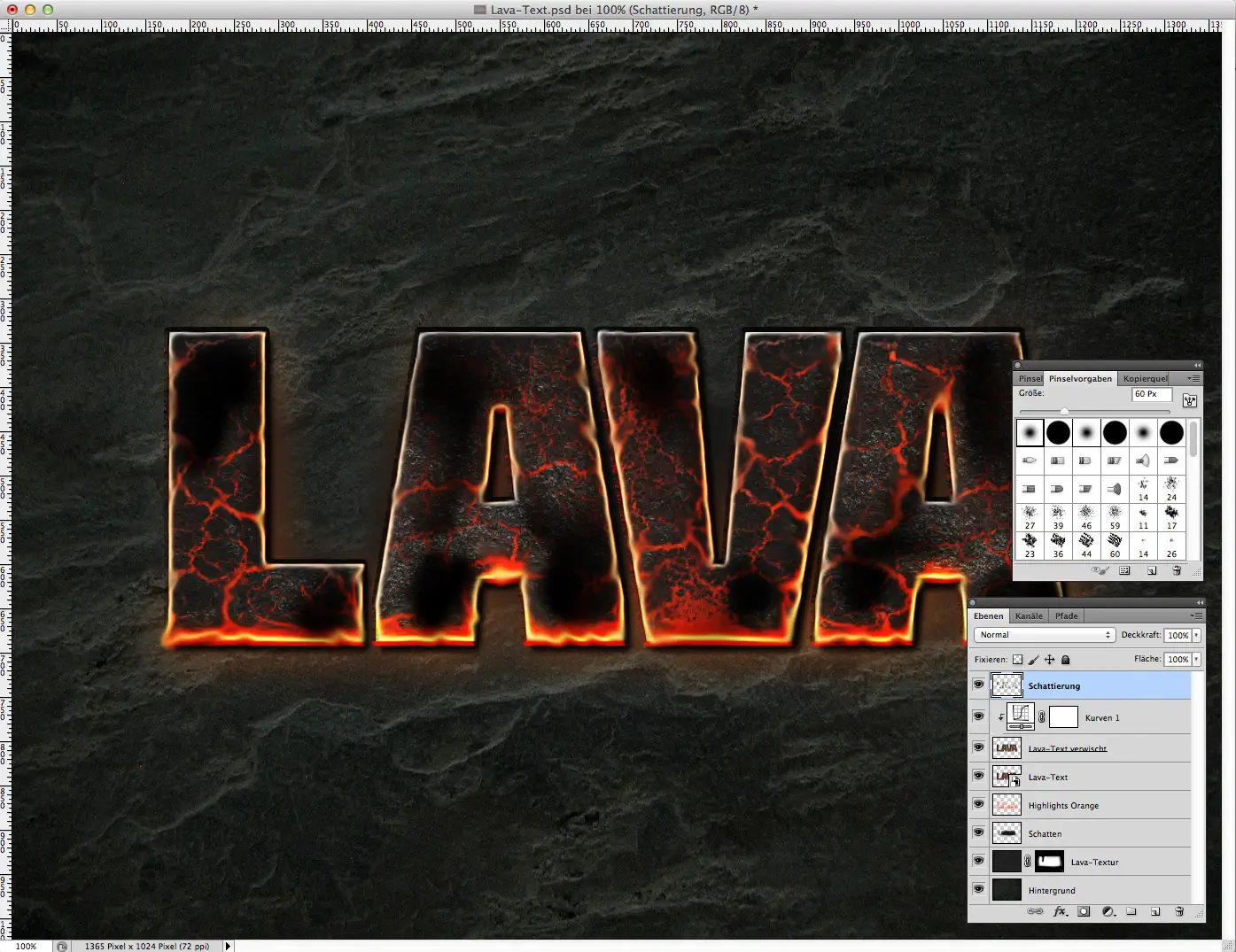Open the Ebenen panel flyout menu

1196,615
